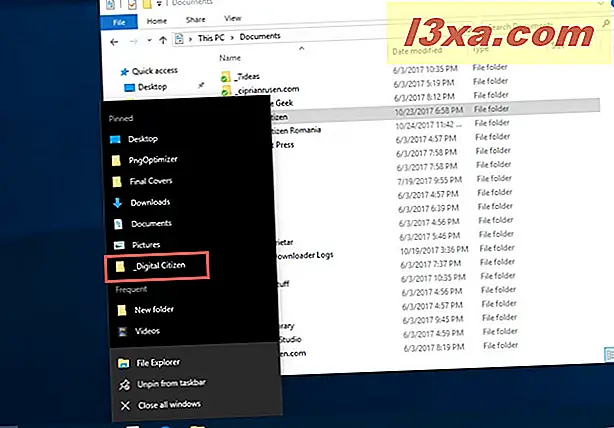Click the date 10/23/2017 6:58 PM

tap(429, 111)
